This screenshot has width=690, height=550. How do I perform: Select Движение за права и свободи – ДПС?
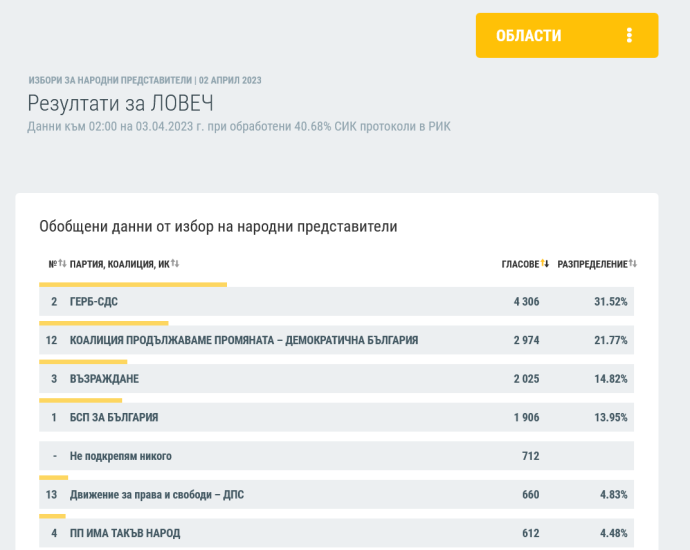pos(337,495)
